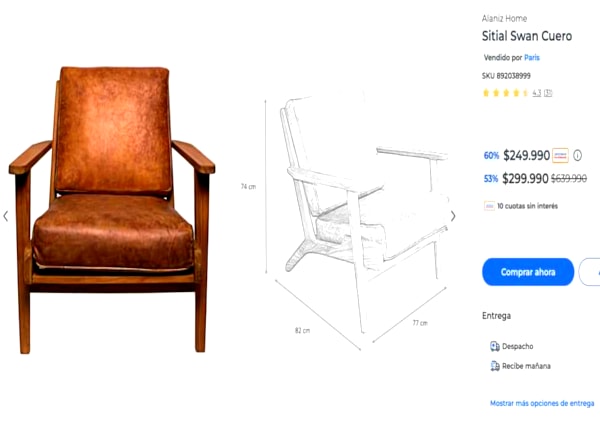Image resolution: width=600 pixels, height=430 pixels.
Task: View the leather chair photo
Action: pyautogui.click(x=112, y=210)
